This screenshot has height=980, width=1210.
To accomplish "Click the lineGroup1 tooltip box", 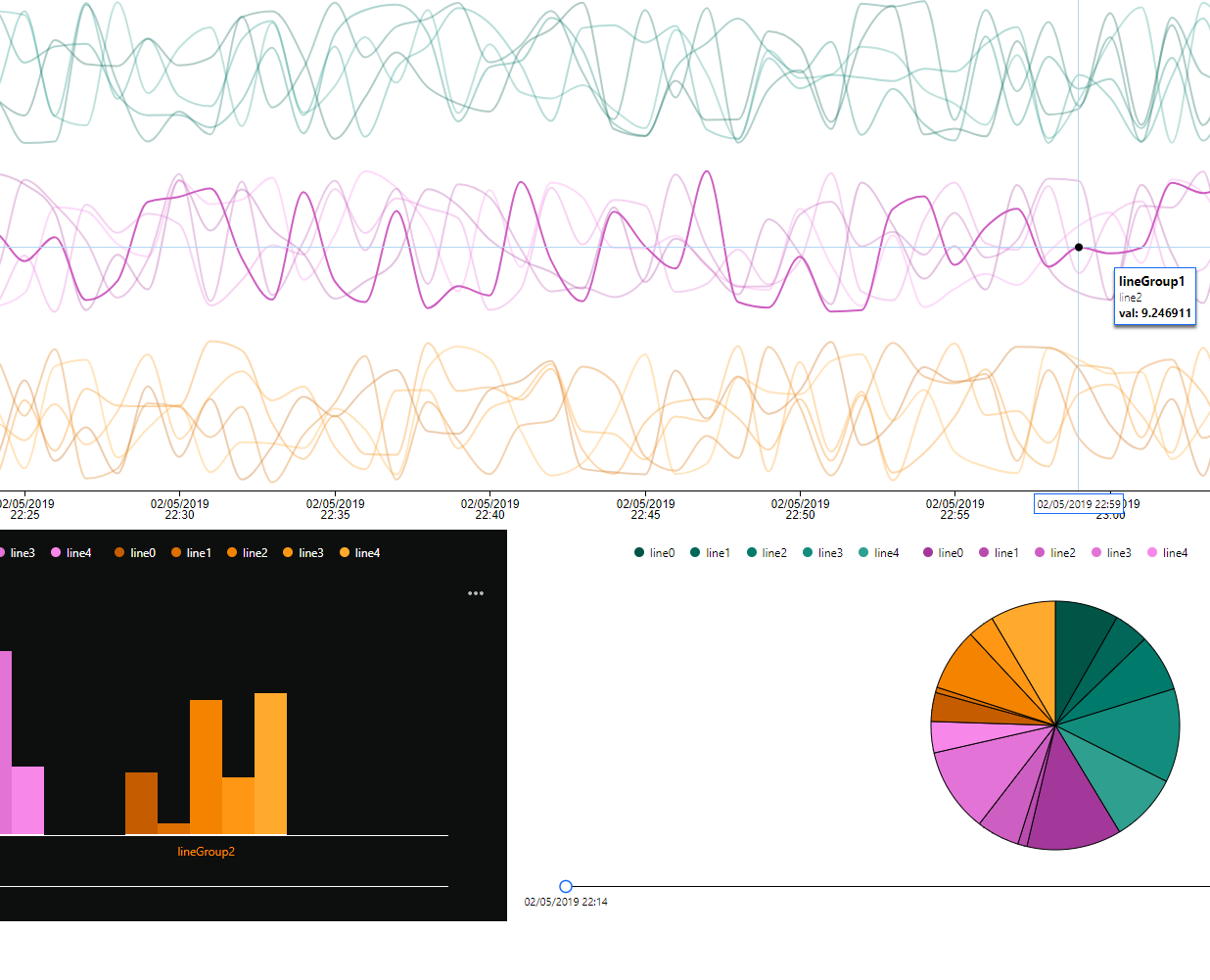I will coord(1155,297).
